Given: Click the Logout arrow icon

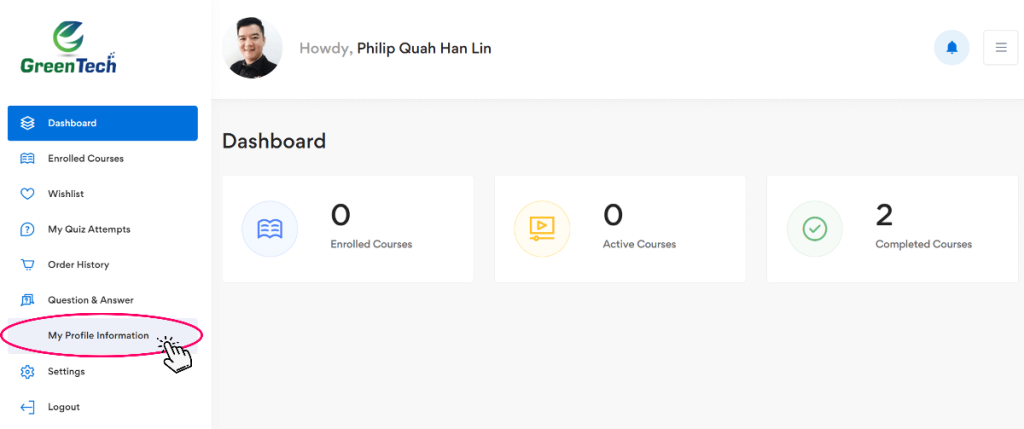Looking at the screenshot, I should 28,407.
